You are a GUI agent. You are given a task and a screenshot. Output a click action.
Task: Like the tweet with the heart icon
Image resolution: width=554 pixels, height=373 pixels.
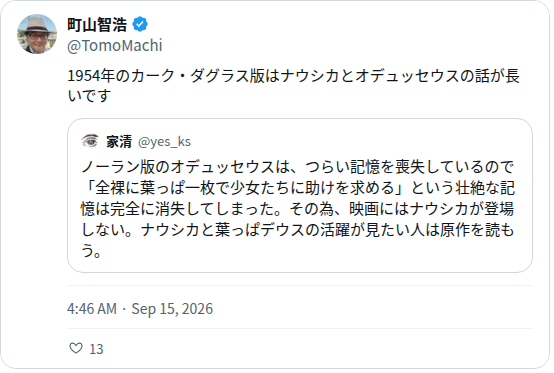(x=76, y=348)
